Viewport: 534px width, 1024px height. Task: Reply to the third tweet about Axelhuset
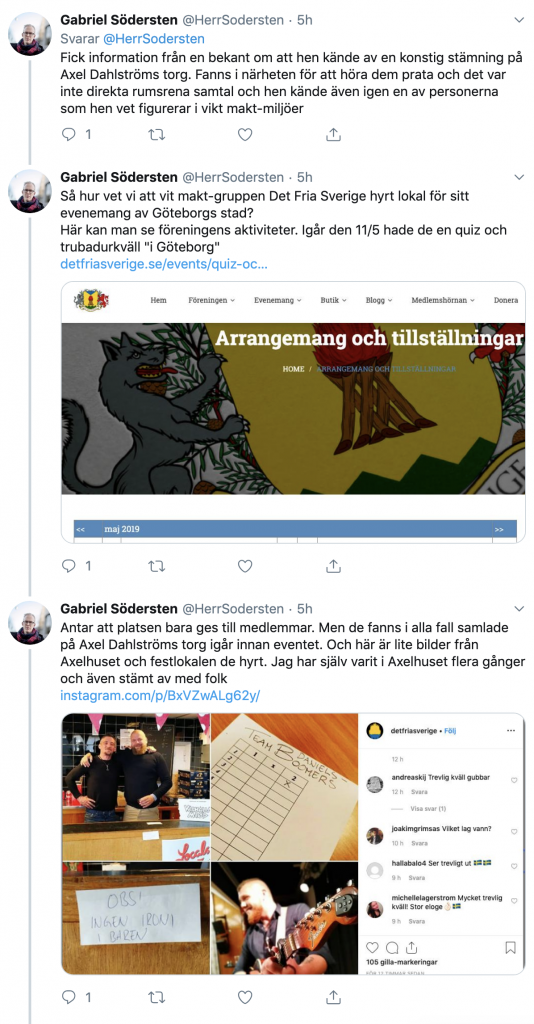point(69,997)
